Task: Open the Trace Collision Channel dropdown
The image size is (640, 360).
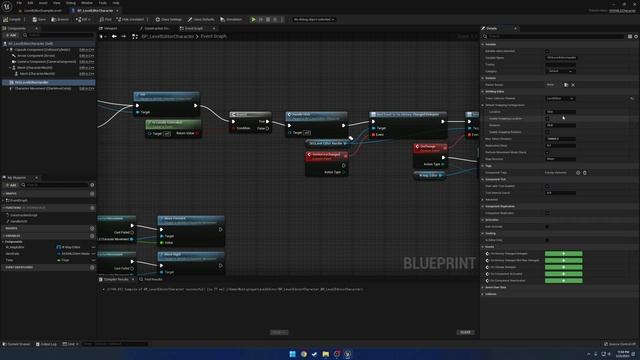Action: point(560,98)
